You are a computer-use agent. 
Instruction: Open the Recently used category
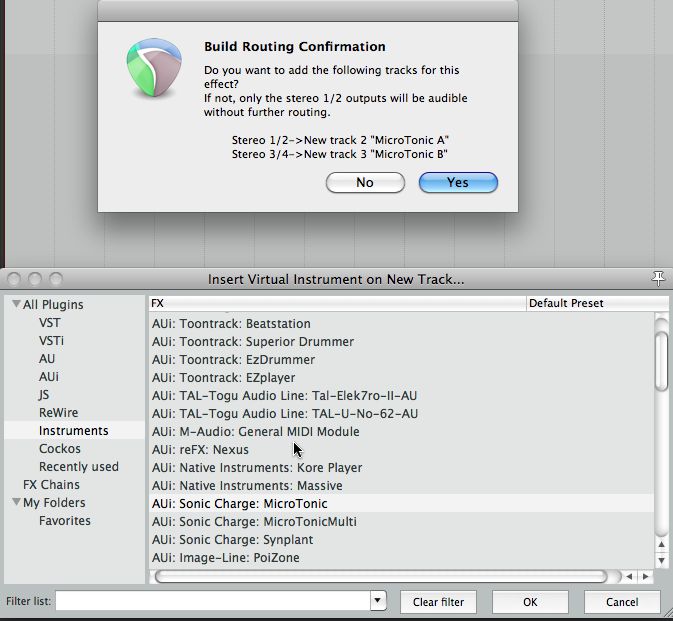(79, 467)
